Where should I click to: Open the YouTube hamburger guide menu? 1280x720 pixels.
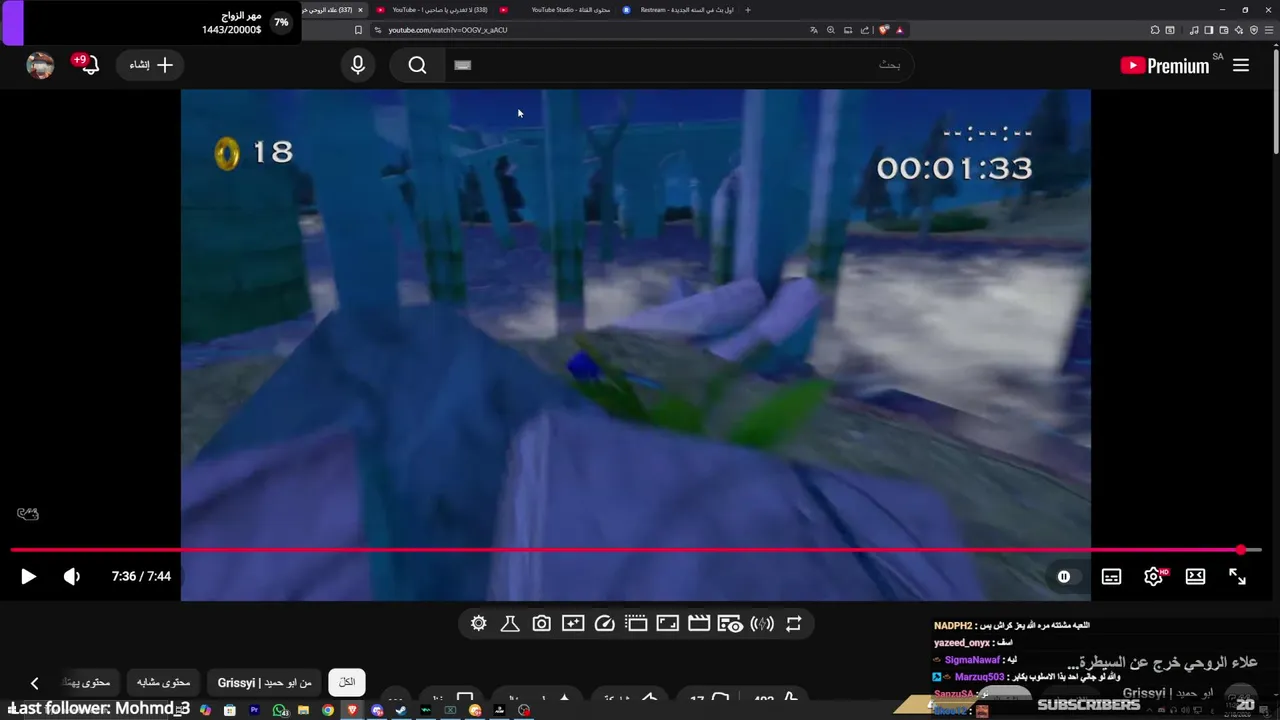tap(1241, 65)
